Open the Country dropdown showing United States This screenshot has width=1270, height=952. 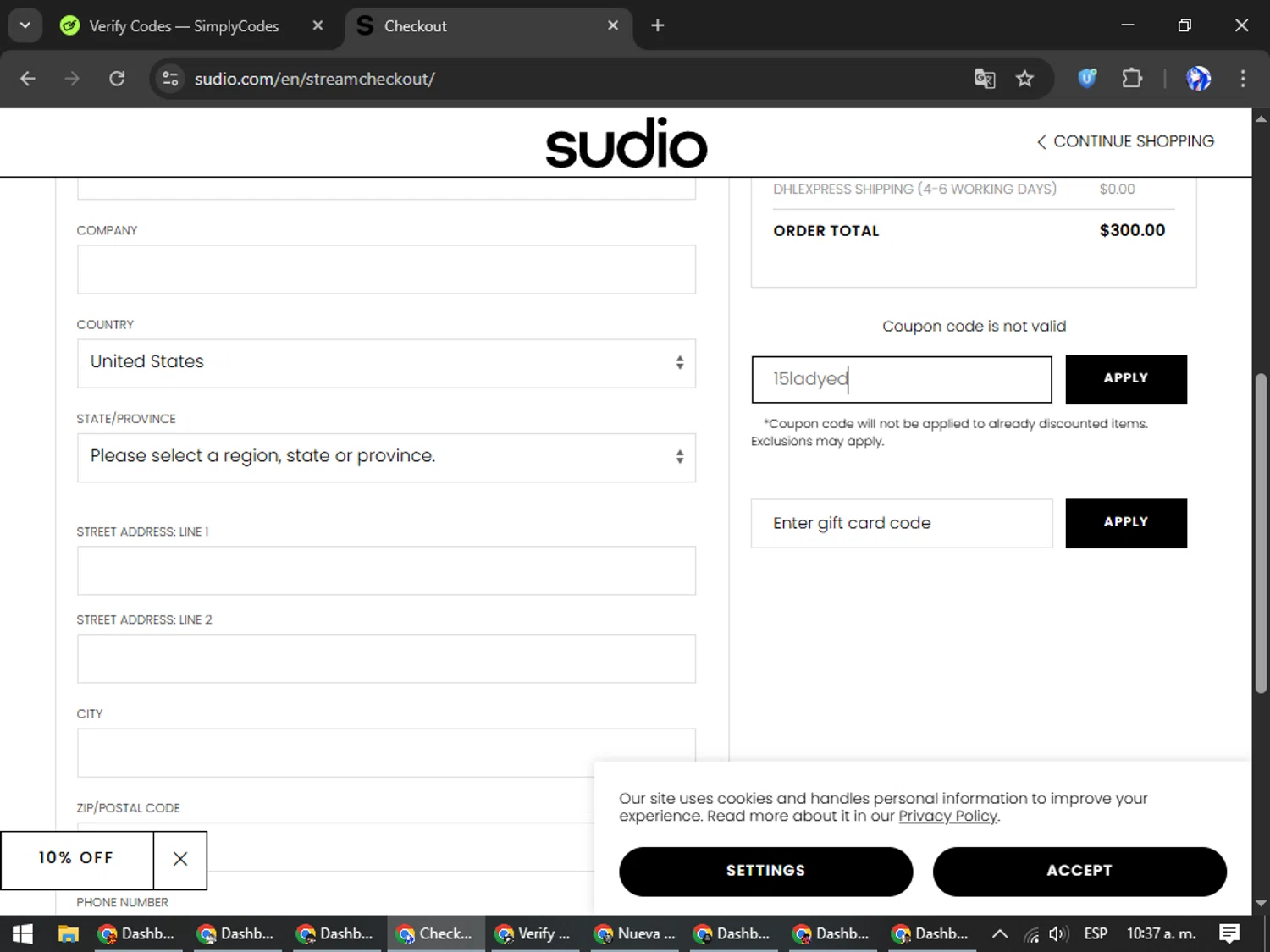[386, 364]
